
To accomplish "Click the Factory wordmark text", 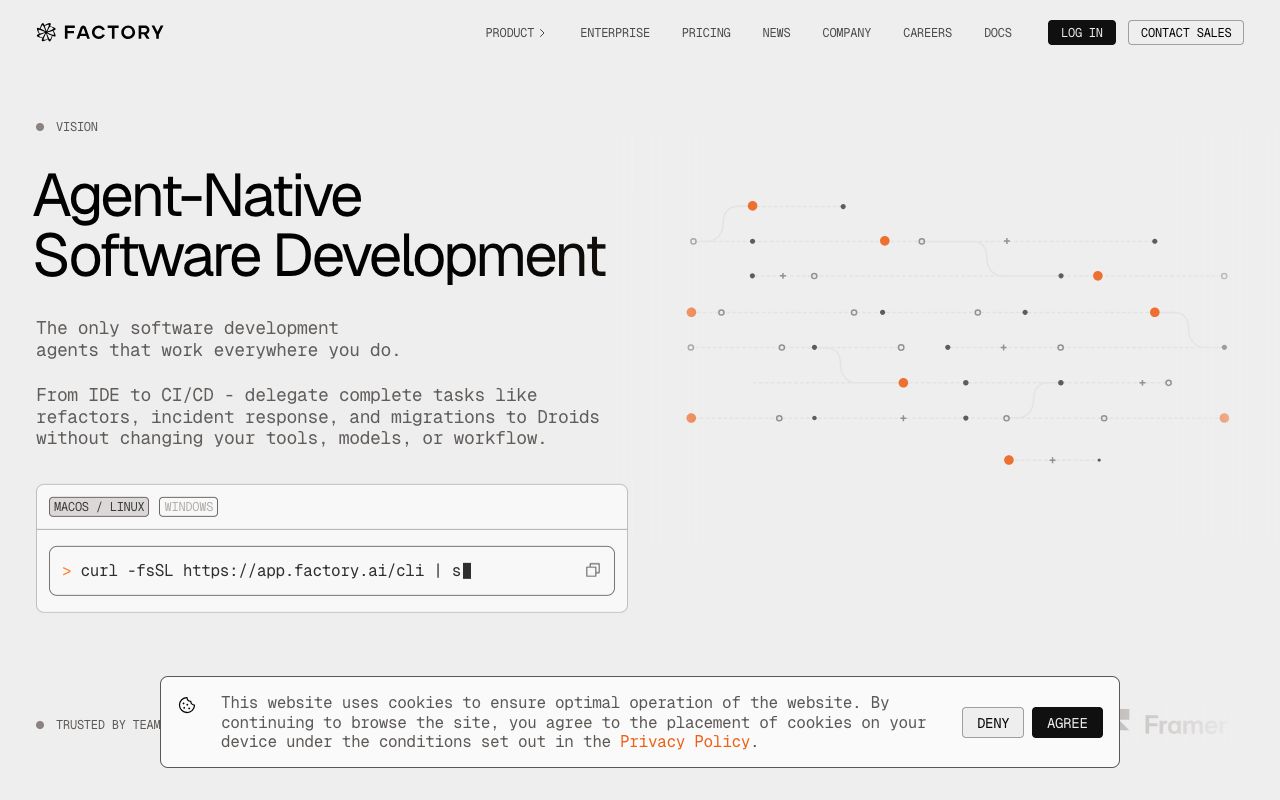I will click(x=113, y=32).
